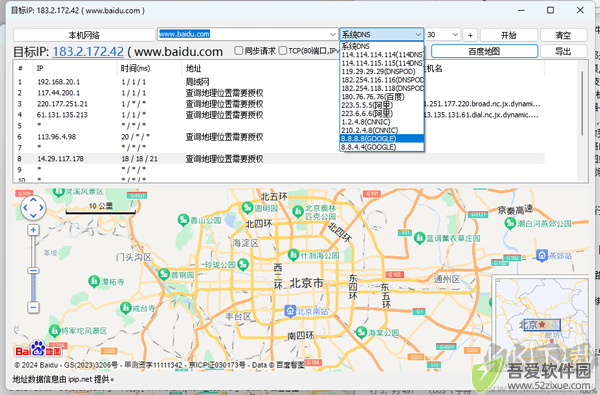Image resolution: width=600 pixels, height=395 pixels.
Task: Select 223.5.5.5(阿里) DNS option
Action: 382,105
